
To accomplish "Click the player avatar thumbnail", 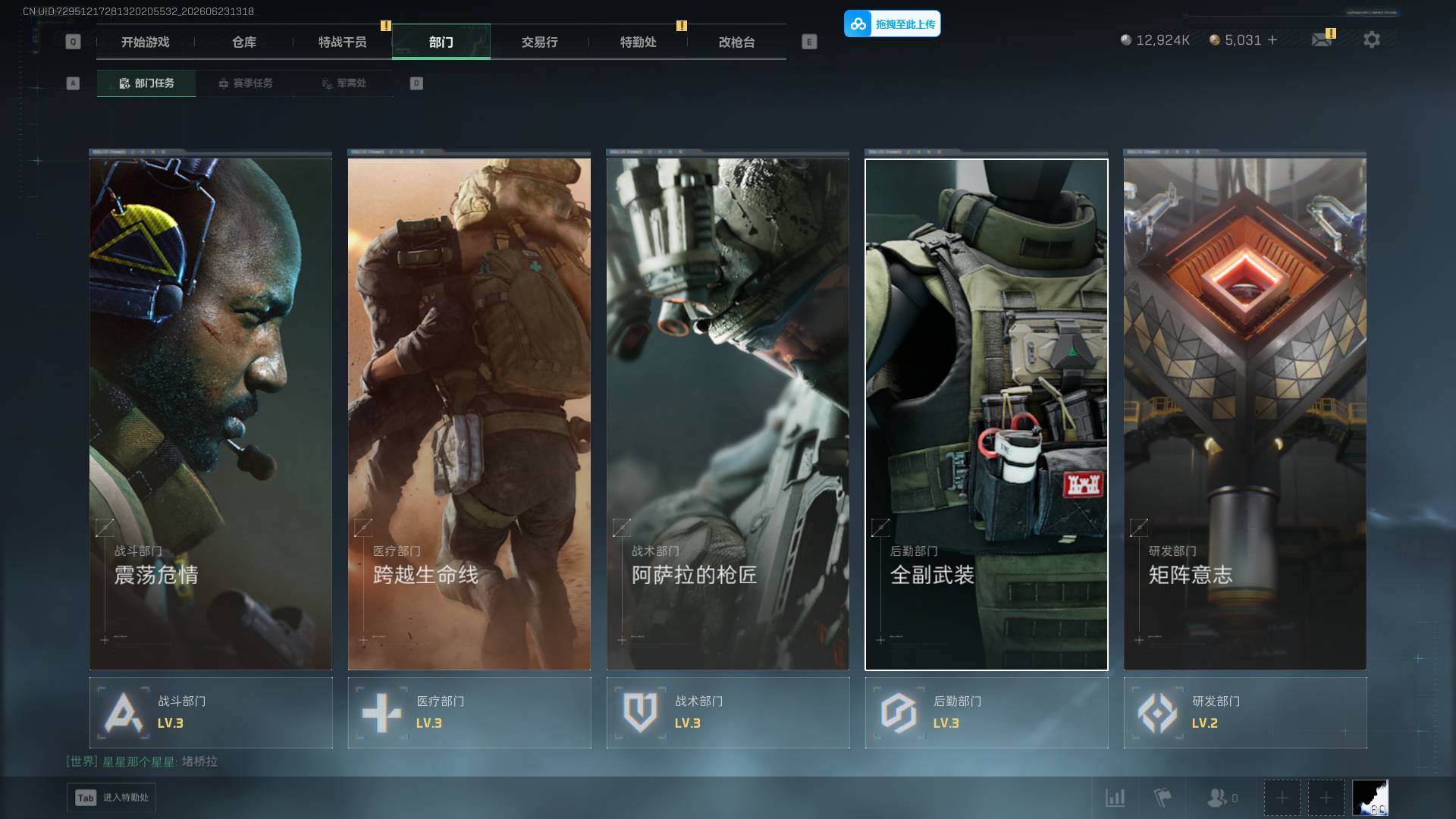I will [1370, 798].
